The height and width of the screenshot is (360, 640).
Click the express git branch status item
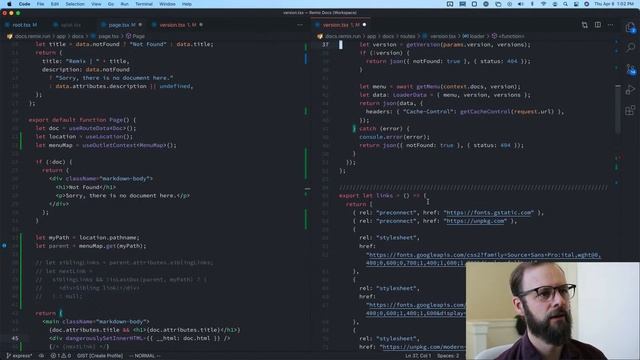[x=19, y=356]
